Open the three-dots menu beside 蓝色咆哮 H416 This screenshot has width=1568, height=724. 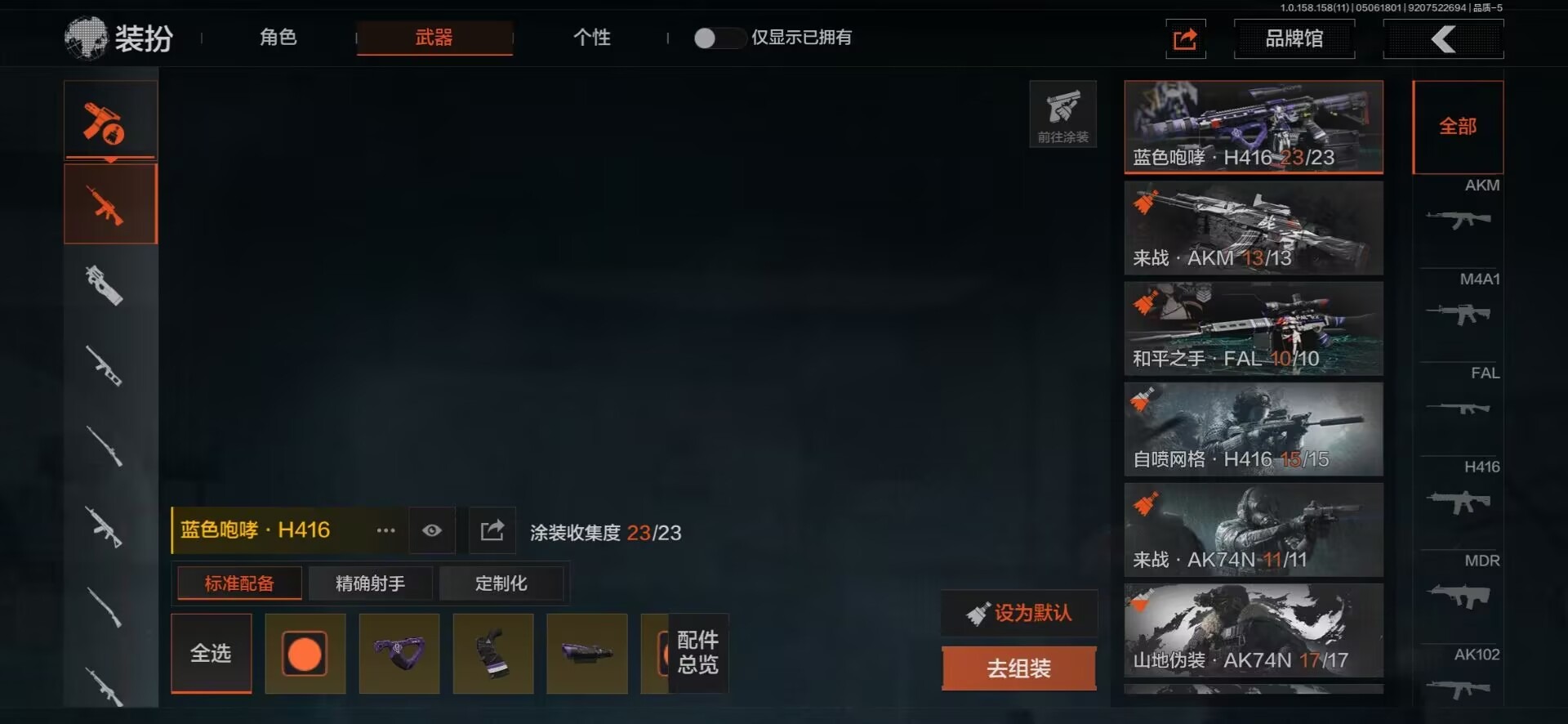pyautogui.click(x=385, y=530)
